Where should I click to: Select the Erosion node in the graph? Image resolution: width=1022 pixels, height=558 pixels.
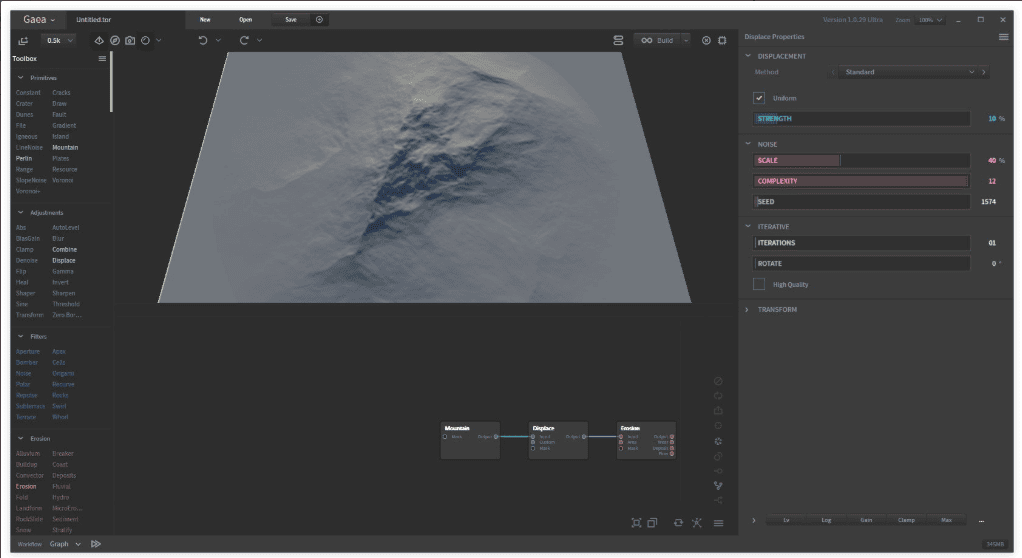click(x=646, y=440)
